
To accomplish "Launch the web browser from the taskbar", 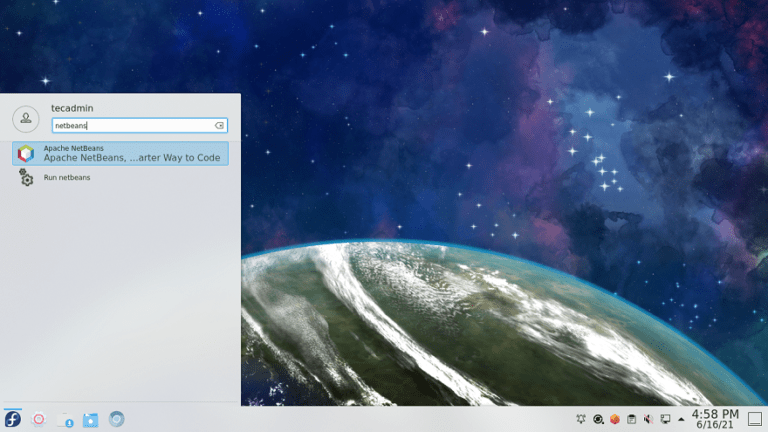I will coord(117,419).
